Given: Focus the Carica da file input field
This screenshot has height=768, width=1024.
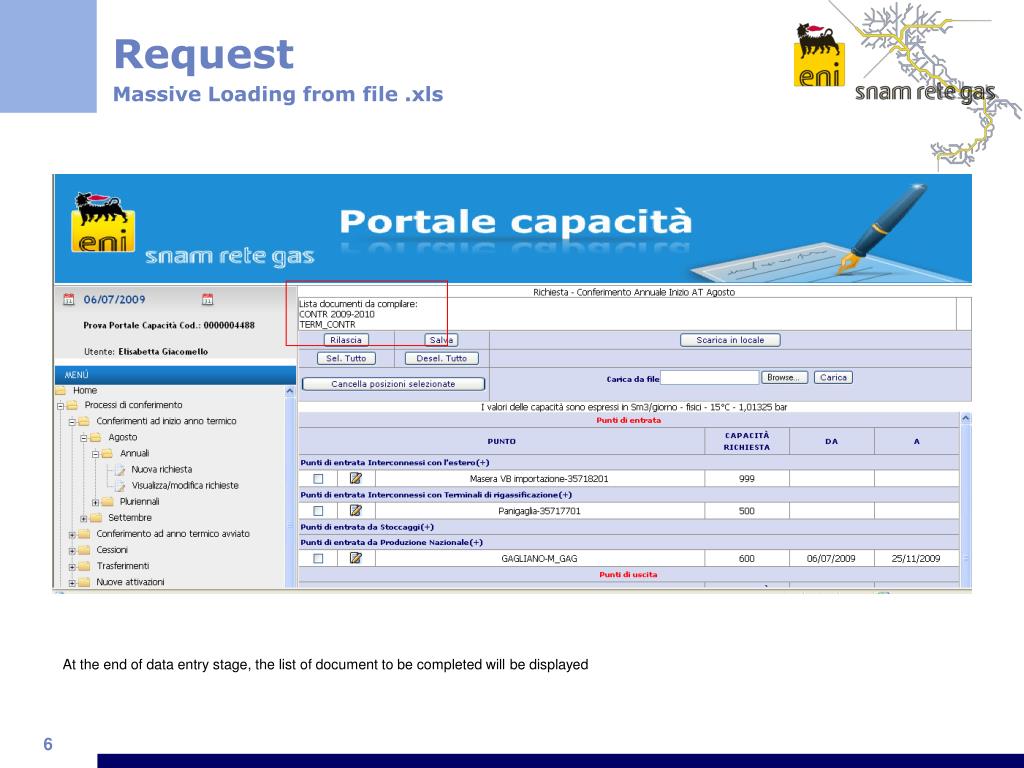Looking at the screenshot, I should coord(709,377).
